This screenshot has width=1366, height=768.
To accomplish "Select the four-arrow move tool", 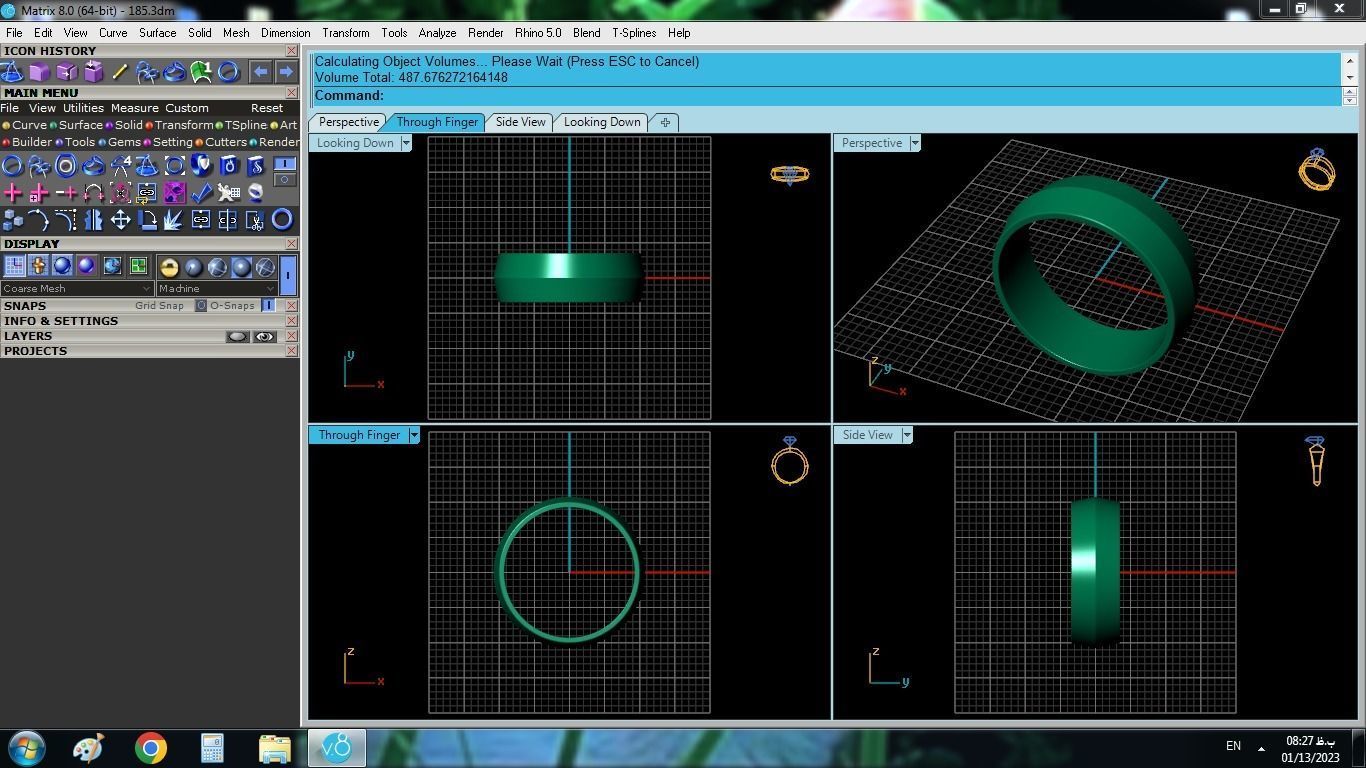I will pos(120,219).
